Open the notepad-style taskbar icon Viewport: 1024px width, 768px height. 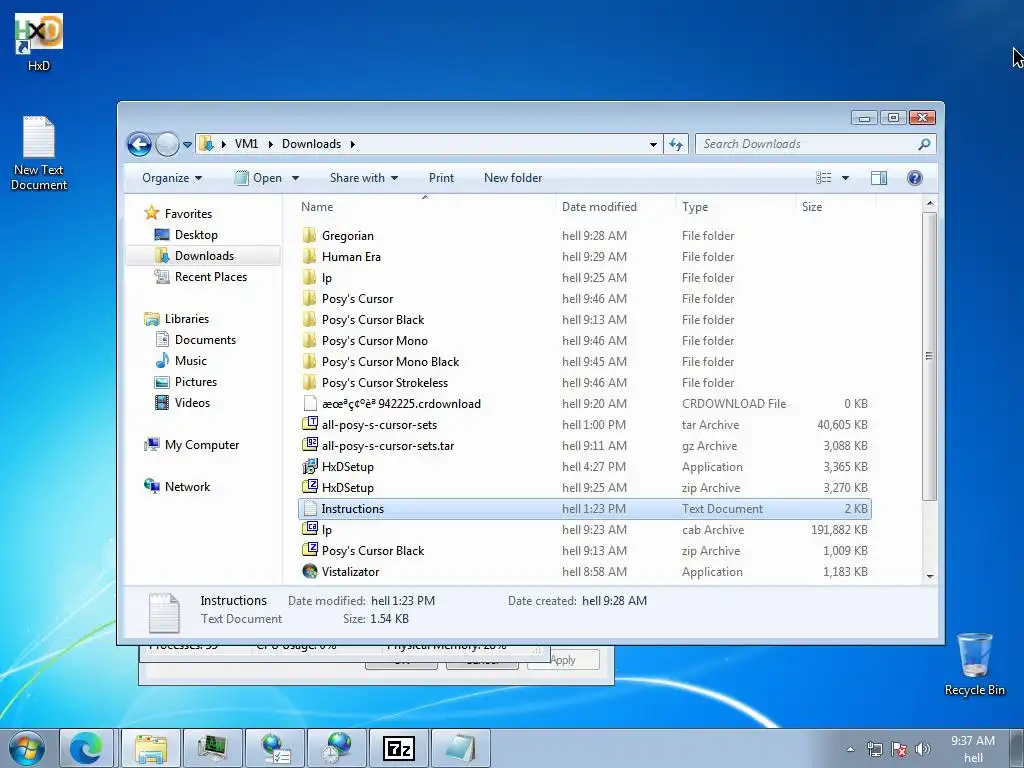pos(460,748)
